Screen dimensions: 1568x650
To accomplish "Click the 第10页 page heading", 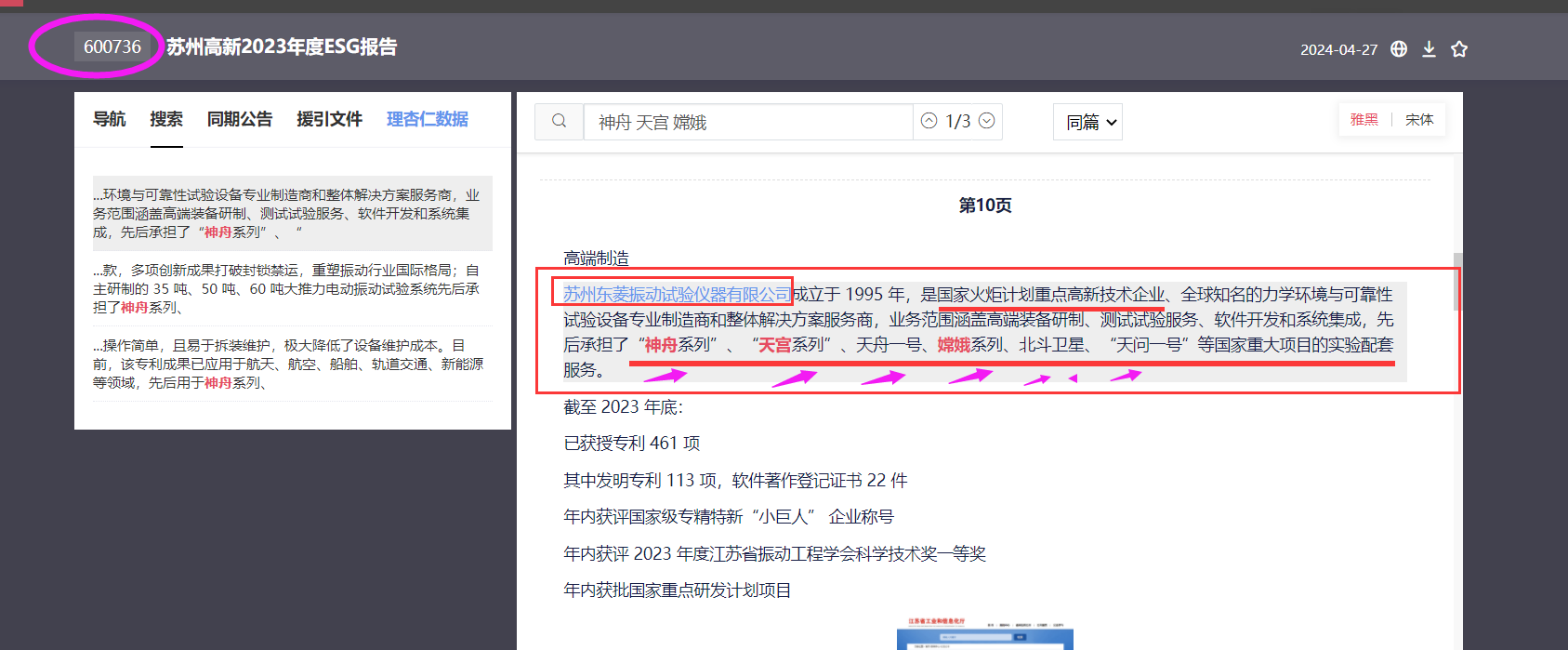I will click(x=985, y=205).
